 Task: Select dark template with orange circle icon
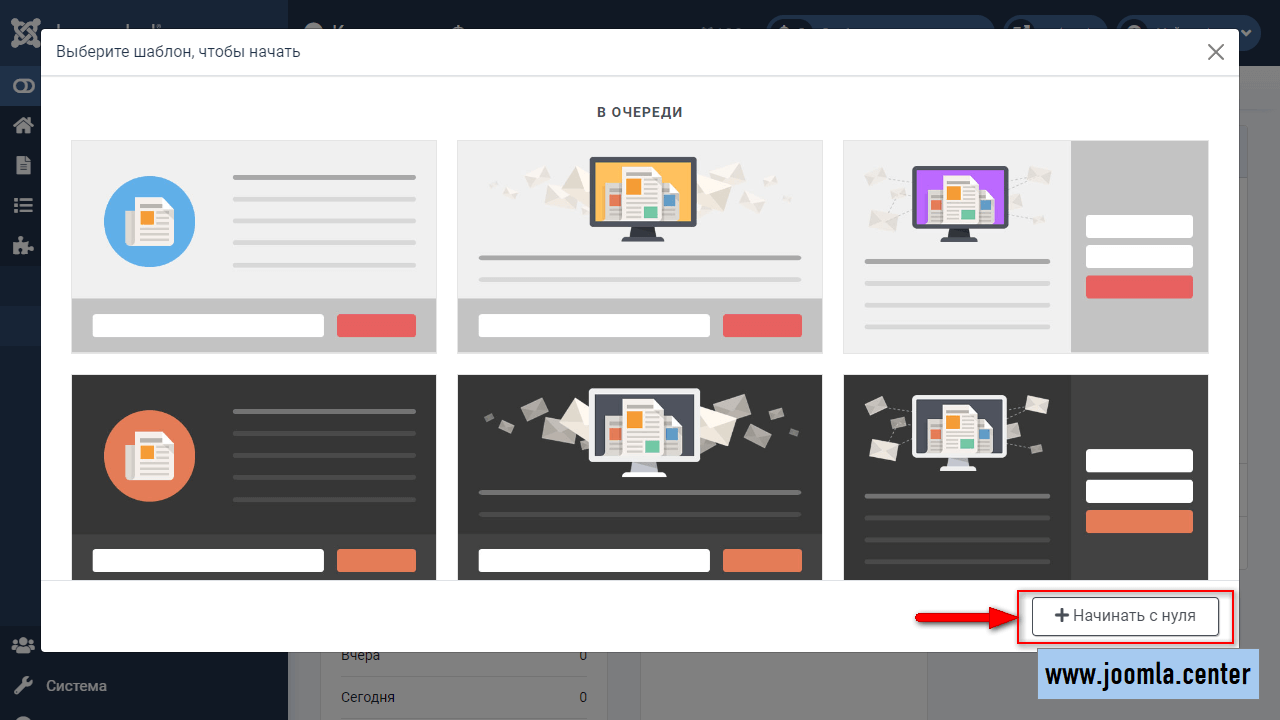pyautogui.click(x=254, y=476)
